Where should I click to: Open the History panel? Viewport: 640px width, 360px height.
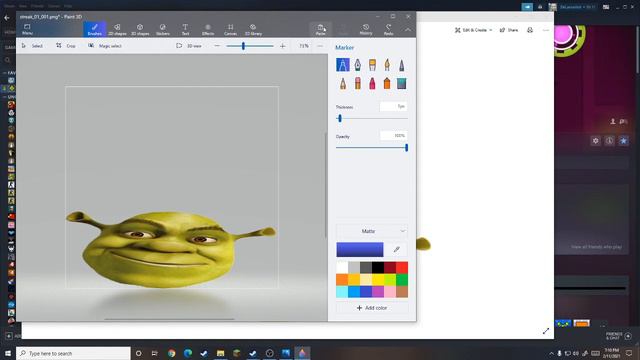click(366, 29)
